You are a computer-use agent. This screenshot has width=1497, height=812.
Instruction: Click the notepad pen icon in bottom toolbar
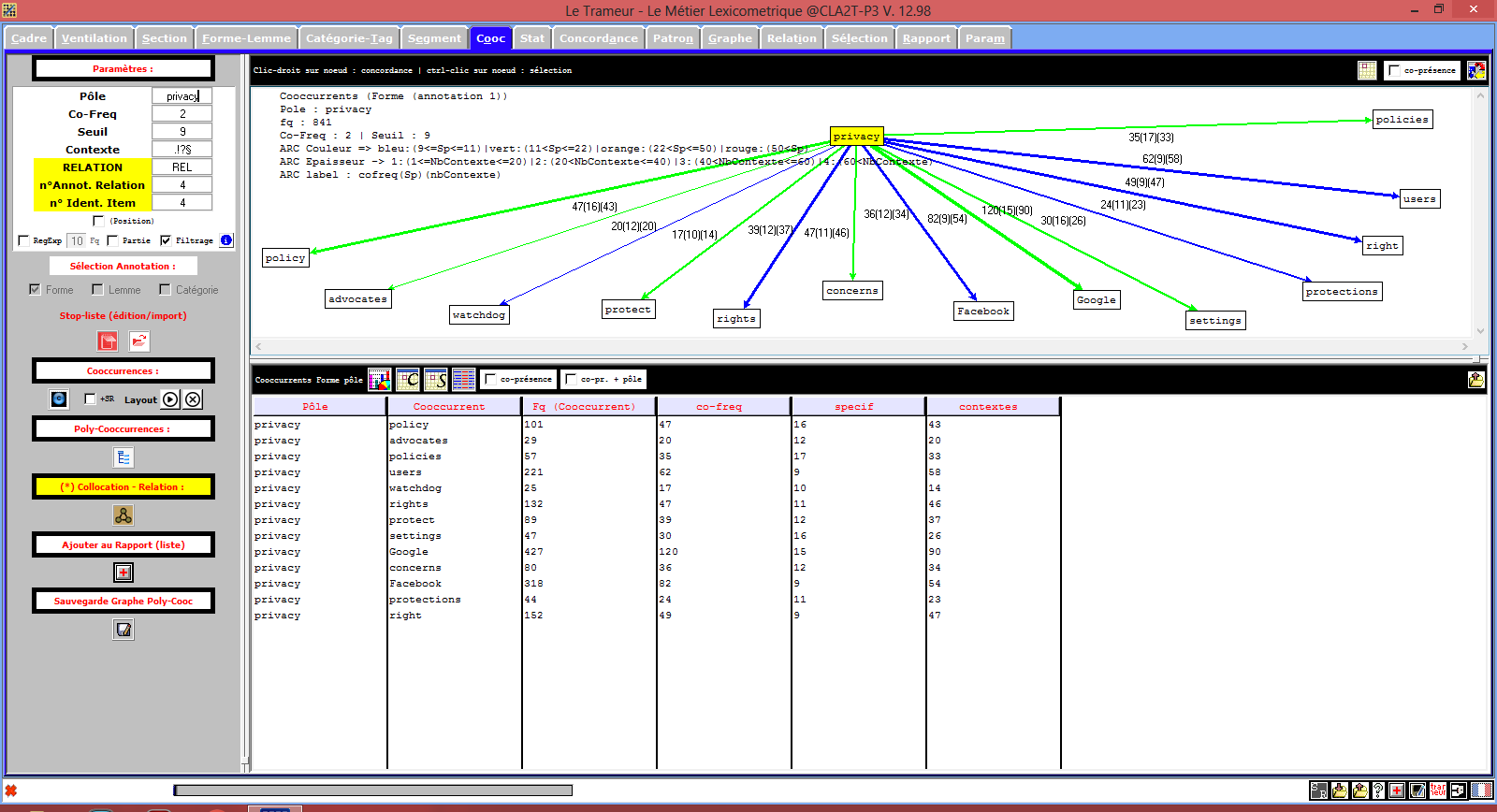pos(1417,790)
